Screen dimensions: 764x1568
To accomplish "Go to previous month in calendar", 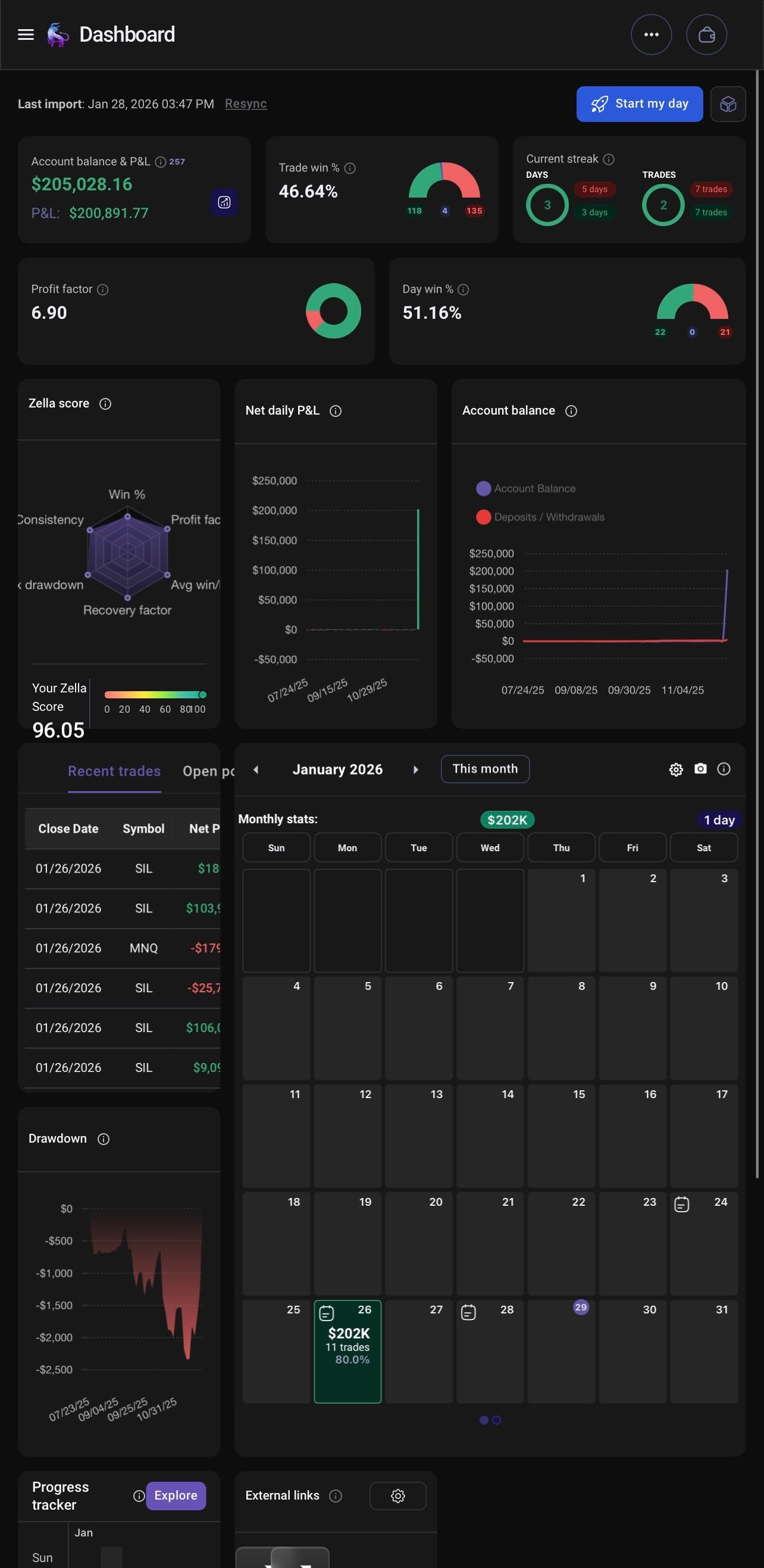I will 256,769.
